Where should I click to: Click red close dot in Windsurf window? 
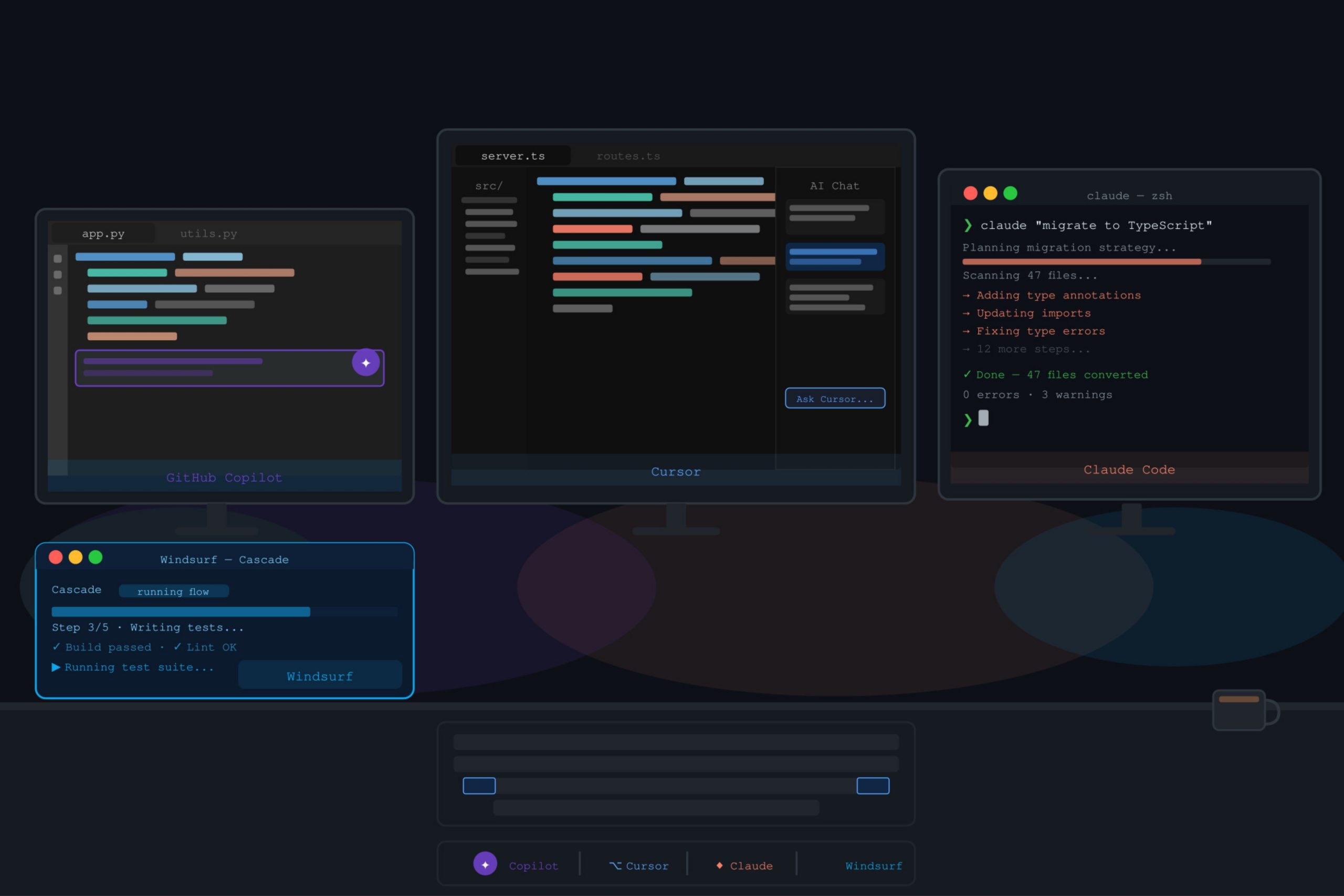(56, 556)
